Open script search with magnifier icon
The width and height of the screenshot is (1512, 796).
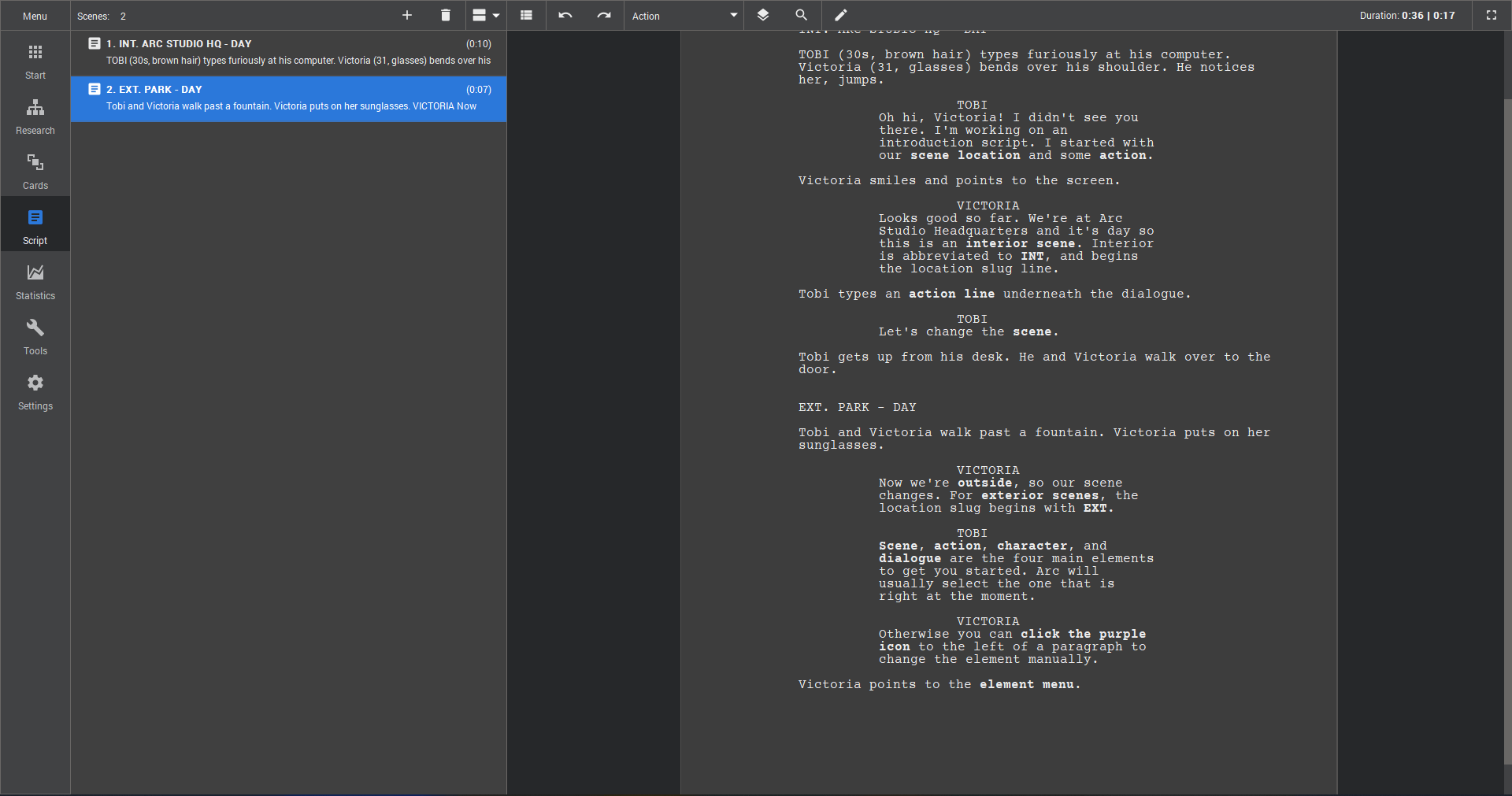click(802, 16)
